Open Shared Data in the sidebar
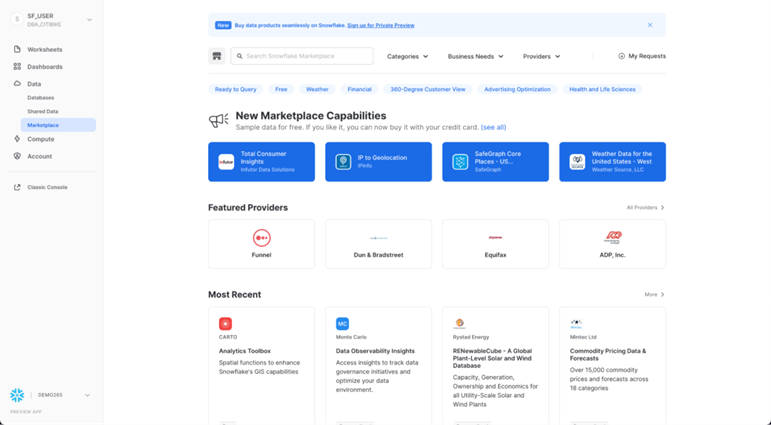 click(x=43, y=111)
